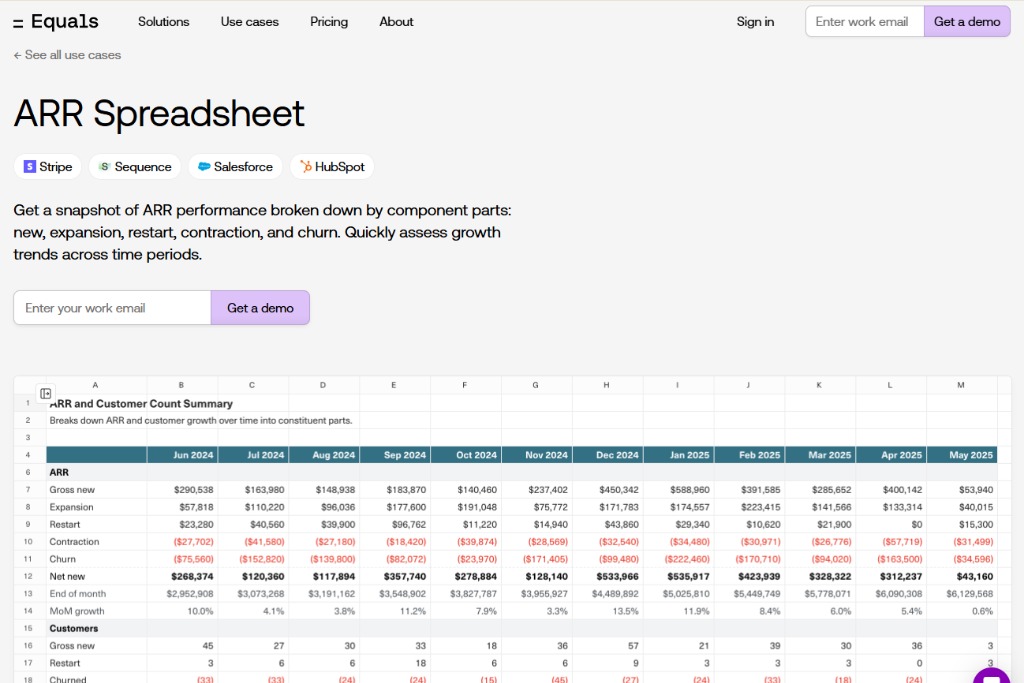Select the Jun 2024 header cell

point(182,455)
